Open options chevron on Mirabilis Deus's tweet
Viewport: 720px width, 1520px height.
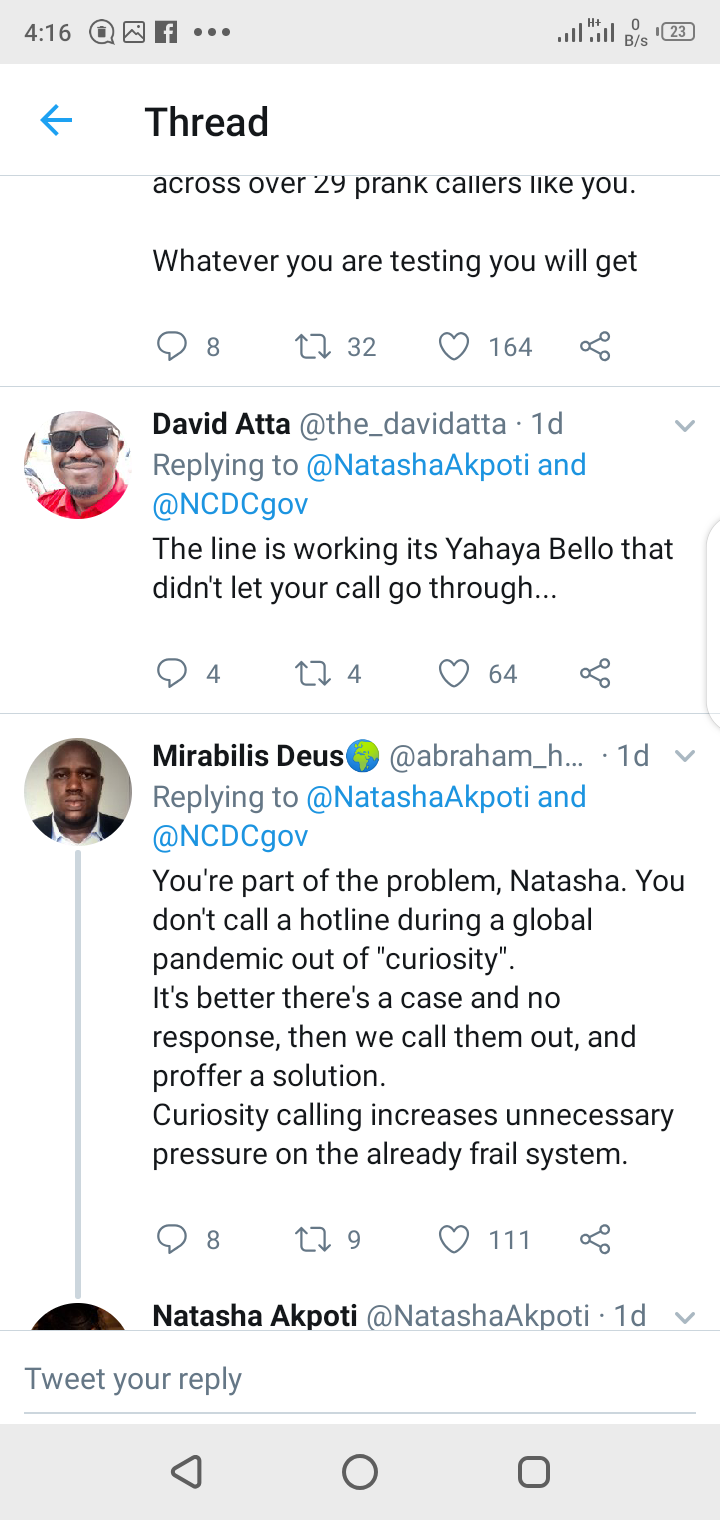click(685, 756)
